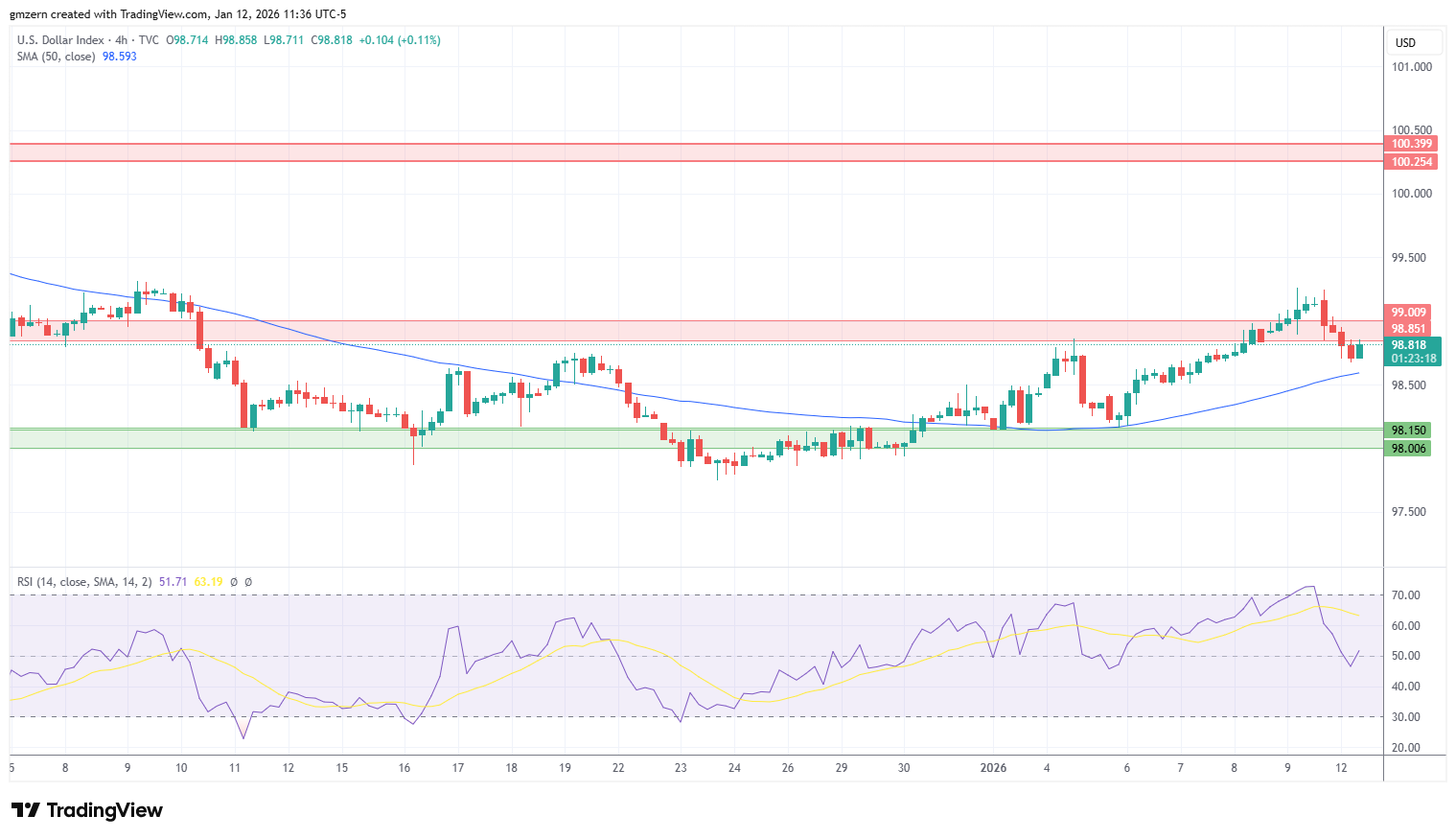Click the date 30 on time axis

904,768
